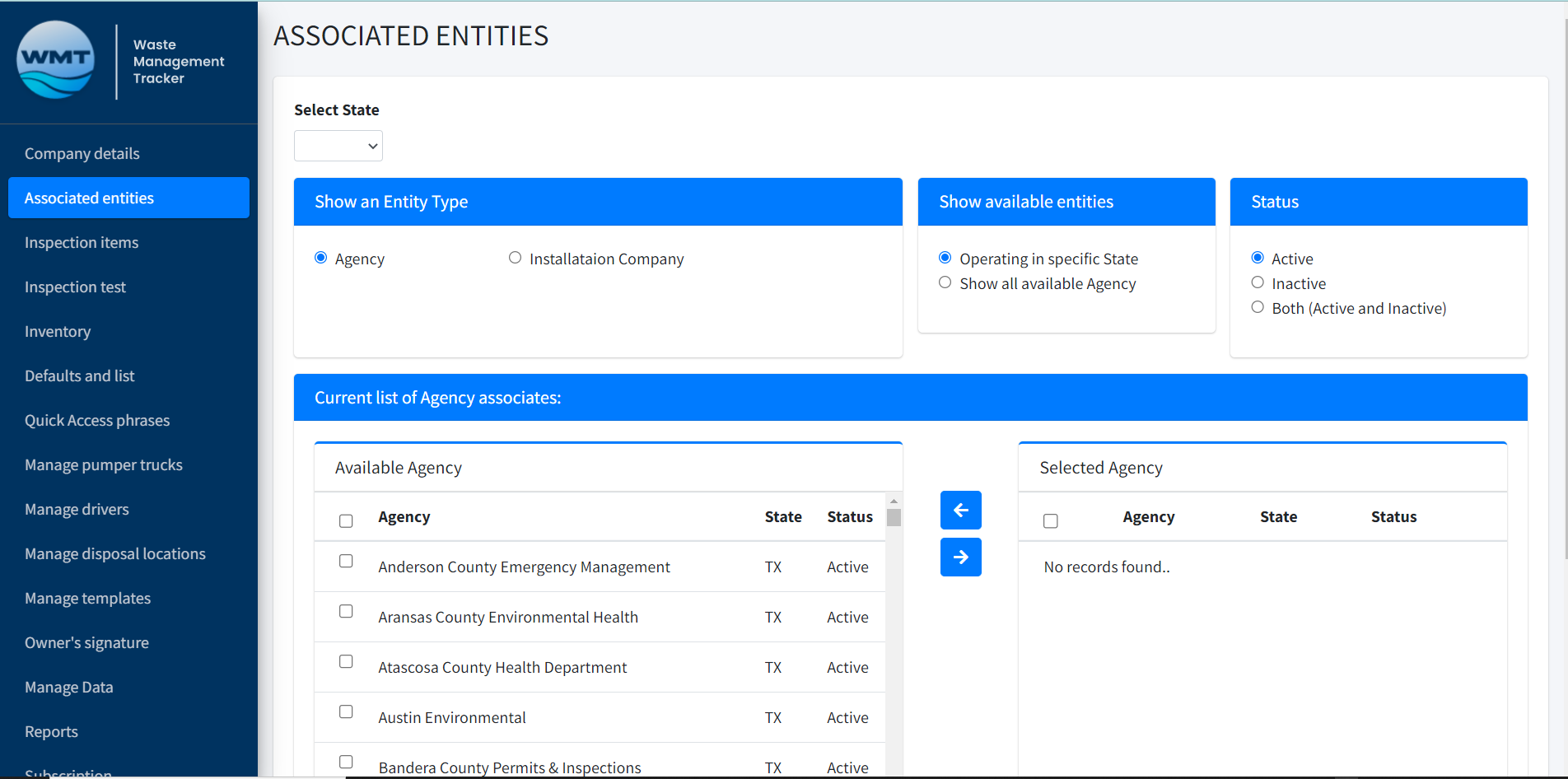This screenshot has width=1568, height=779.
Task: Open Manage disposal locations link
Action: tap(115, 554)
